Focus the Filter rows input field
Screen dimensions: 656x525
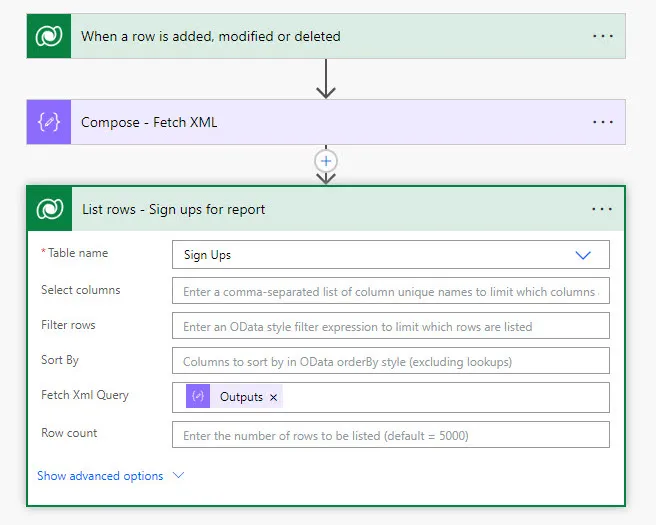coord(391,326)
